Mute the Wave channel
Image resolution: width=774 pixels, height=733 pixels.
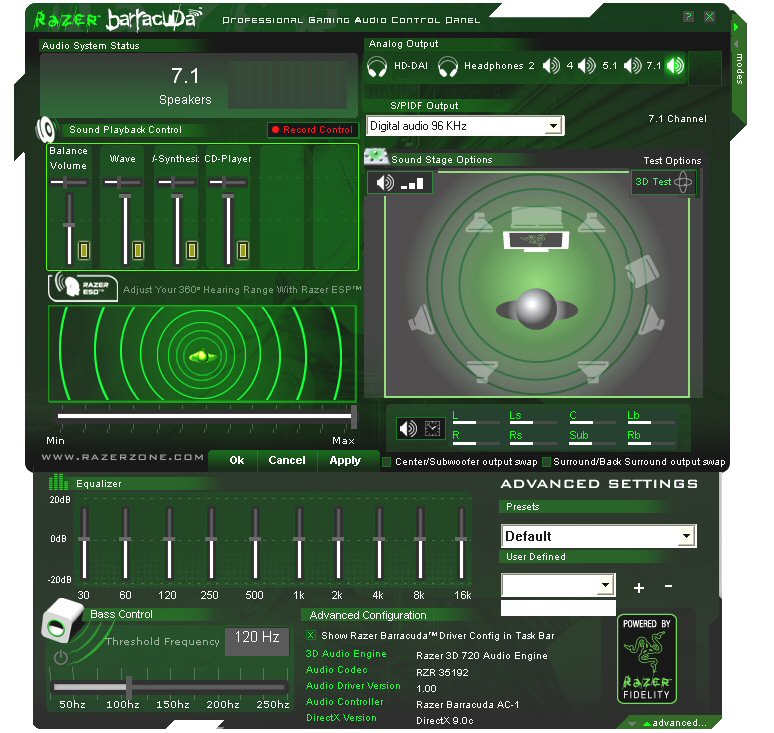(x=138, y=250)
